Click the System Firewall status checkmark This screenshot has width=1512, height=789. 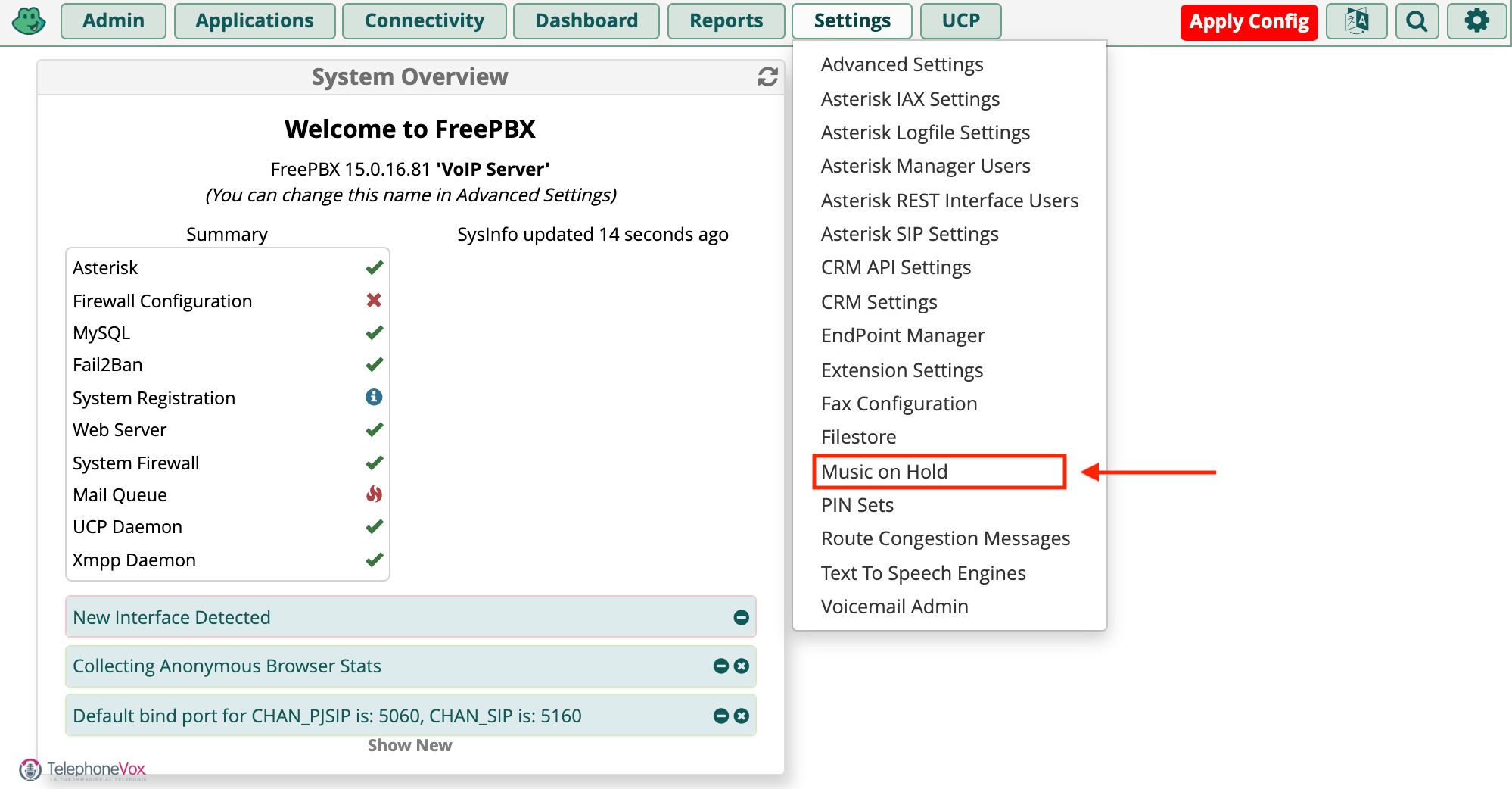pos(374,463)
